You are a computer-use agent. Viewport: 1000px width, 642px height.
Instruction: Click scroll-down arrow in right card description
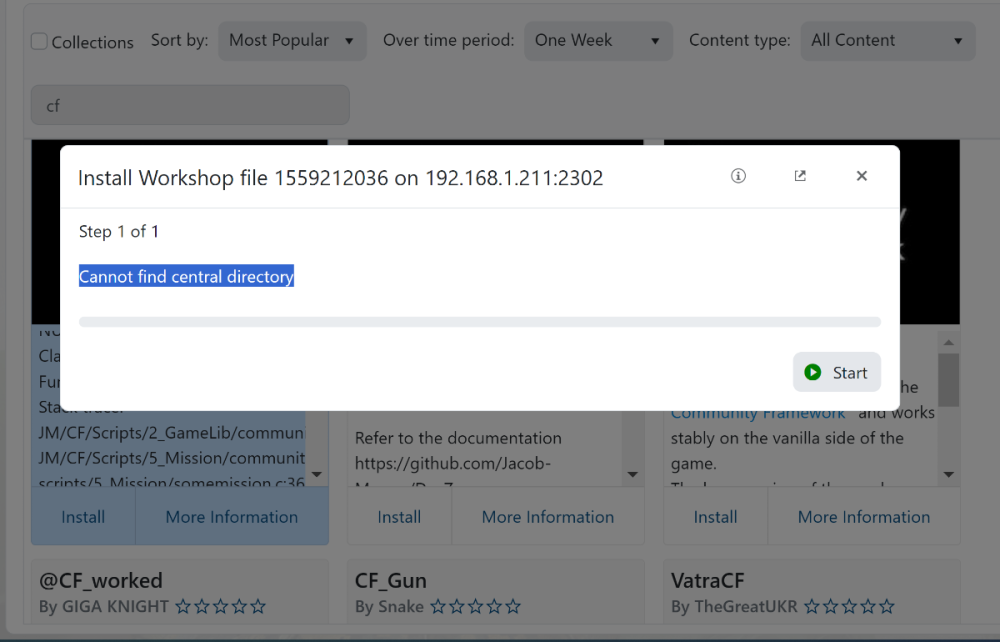coord(948,475)
